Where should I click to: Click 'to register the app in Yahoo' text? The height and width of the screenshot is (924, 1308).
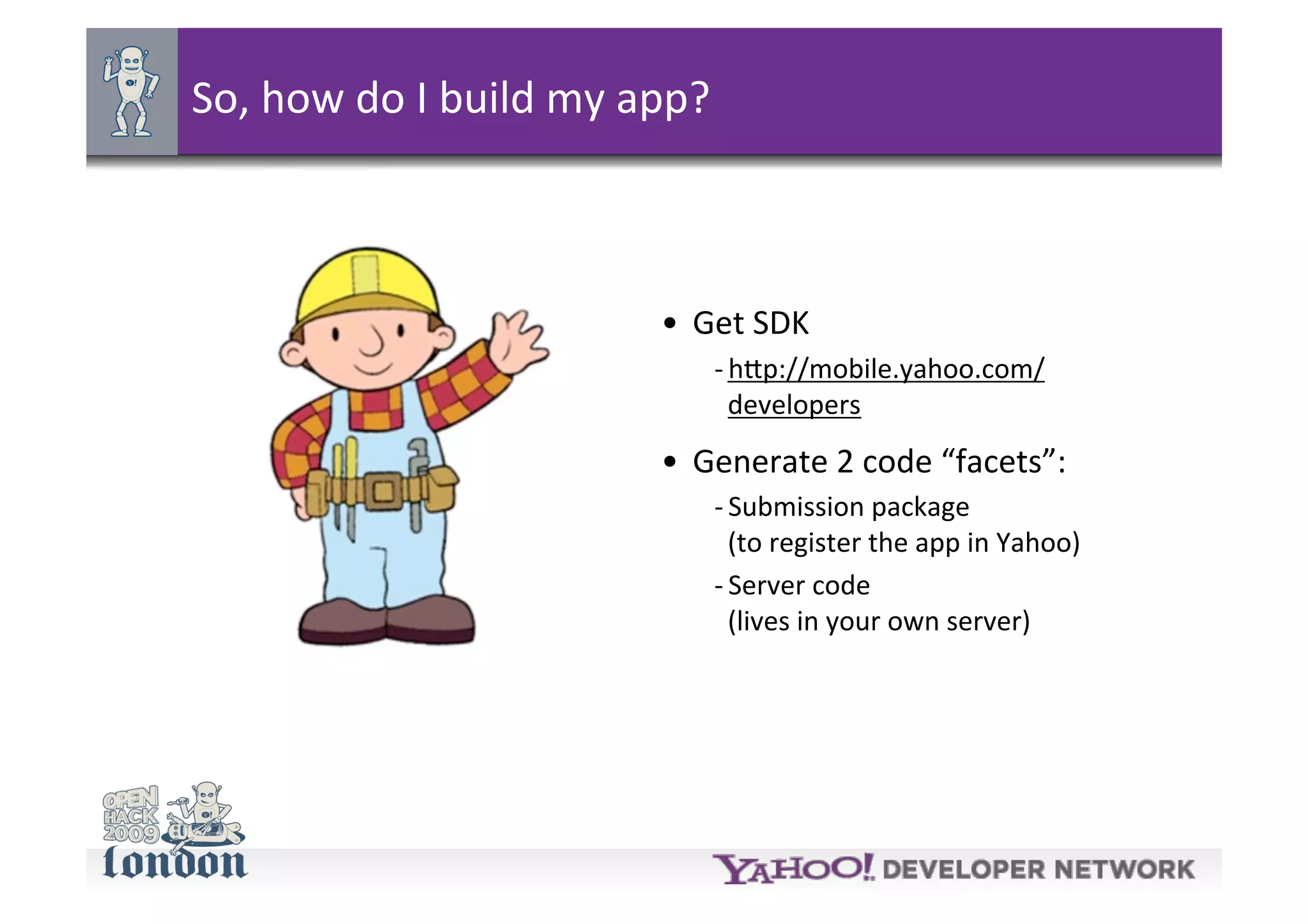[x=903, y=543]
